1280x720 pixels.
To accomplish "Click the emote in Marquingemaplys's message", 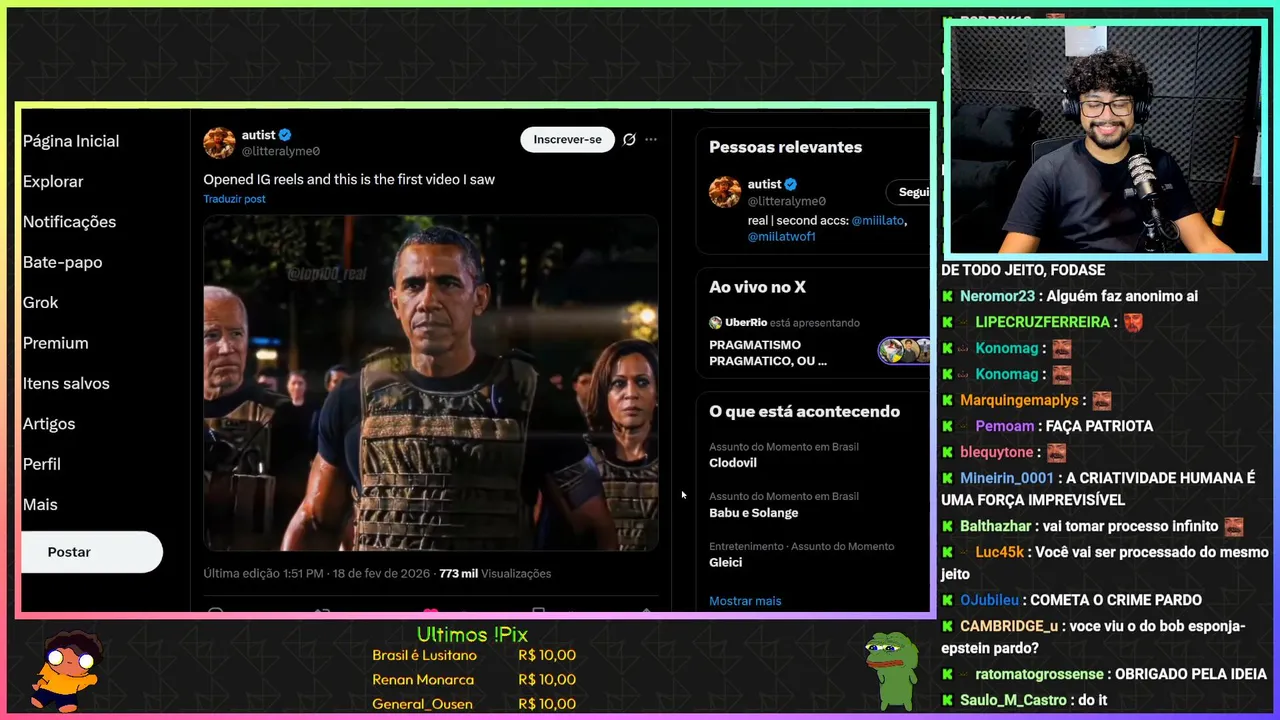I will point(1101,400).
